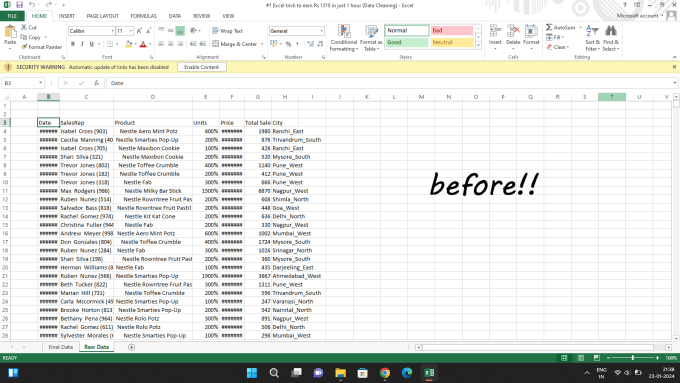This screenshot has height=383, width=680.
Task: Click Decrease Decimal icon
Action: click(x=320, y=44)
